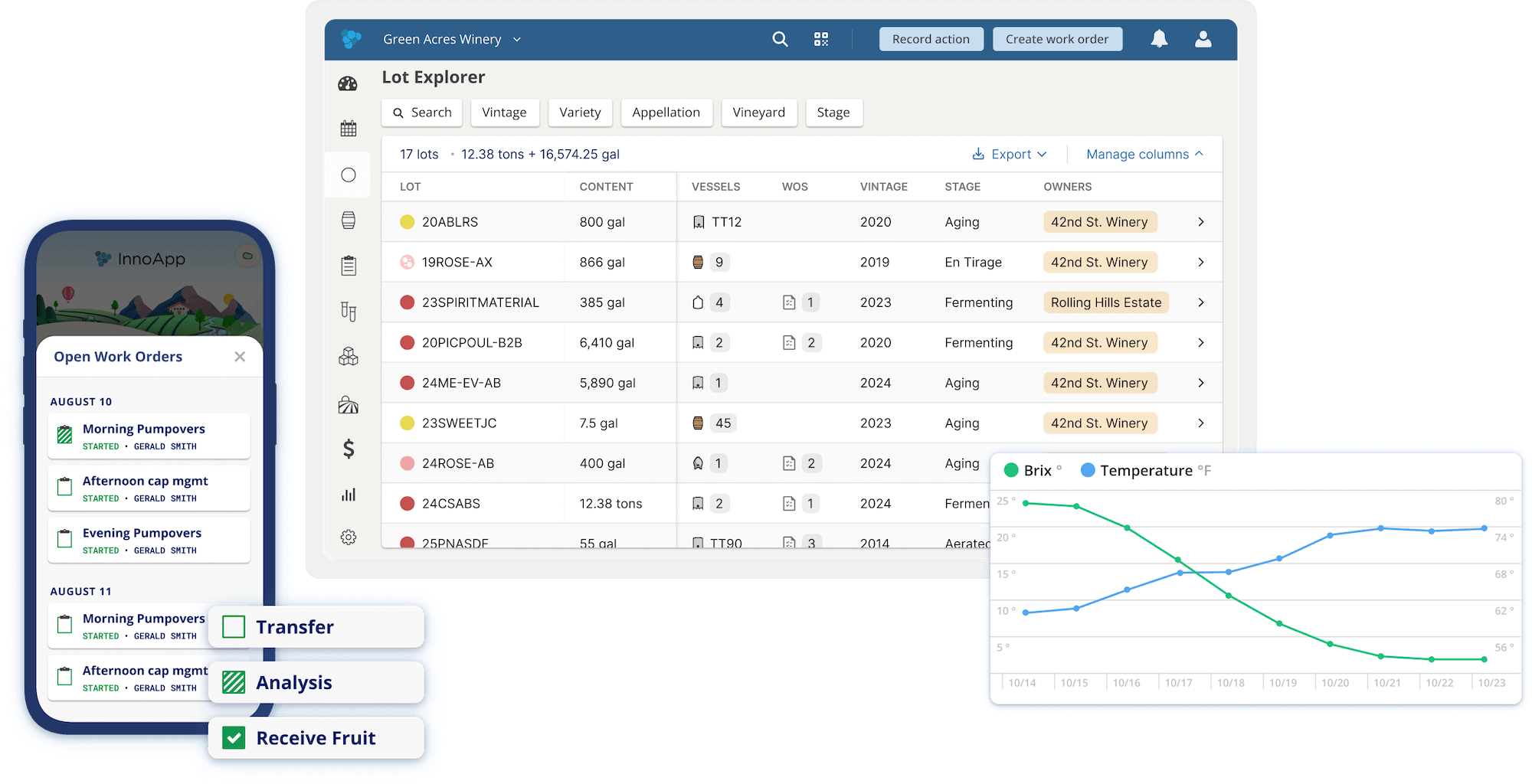Filter lots by Vintage
Screen dimensions: 1532x784
point(504,113)
